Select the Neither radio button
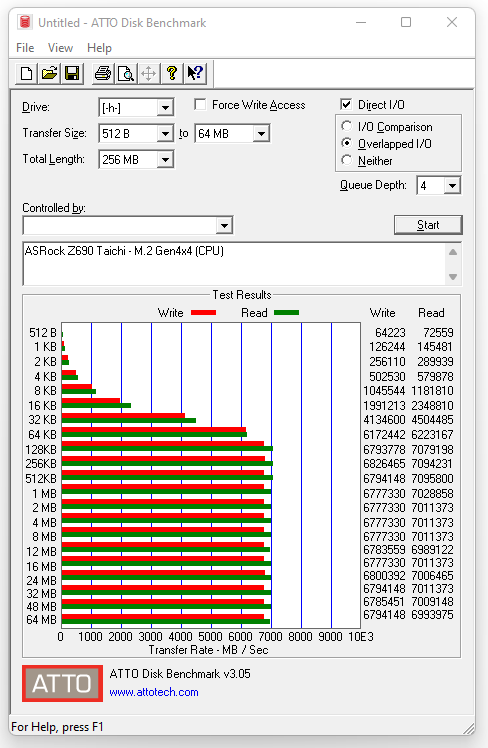Image resolution: width=488 pixels, height=748 pixels. [347, 160]
